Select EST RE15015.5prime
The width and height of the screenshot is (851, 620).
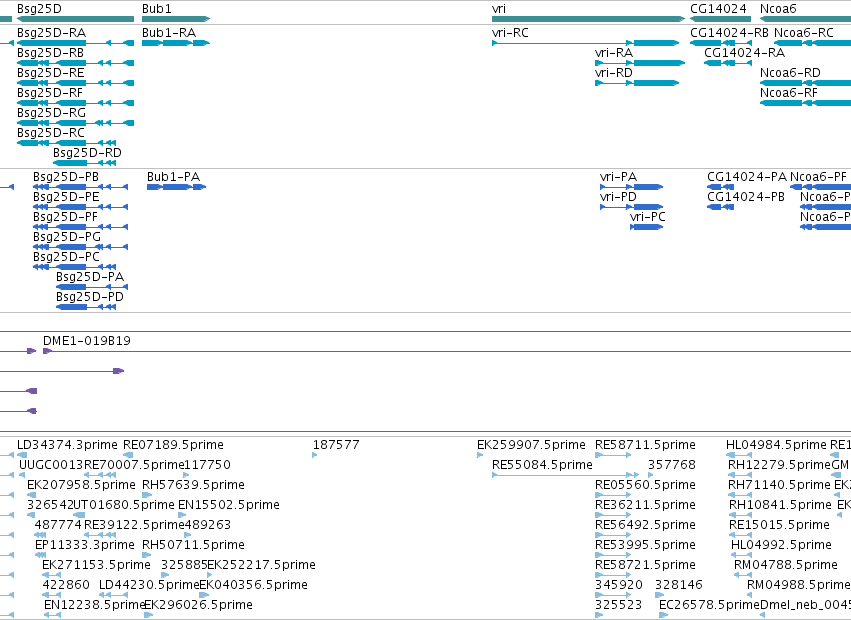tap(740, 535)
